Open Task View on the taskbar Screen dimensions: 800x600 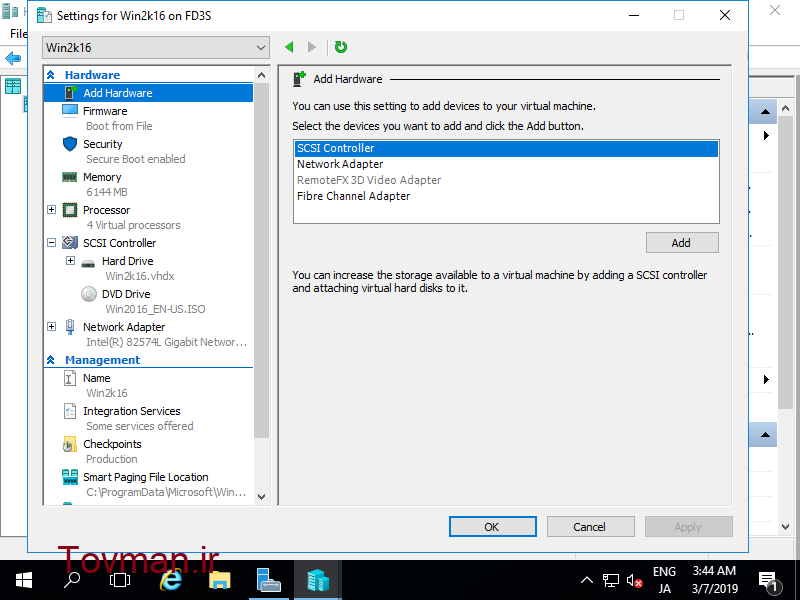[120, 580]
